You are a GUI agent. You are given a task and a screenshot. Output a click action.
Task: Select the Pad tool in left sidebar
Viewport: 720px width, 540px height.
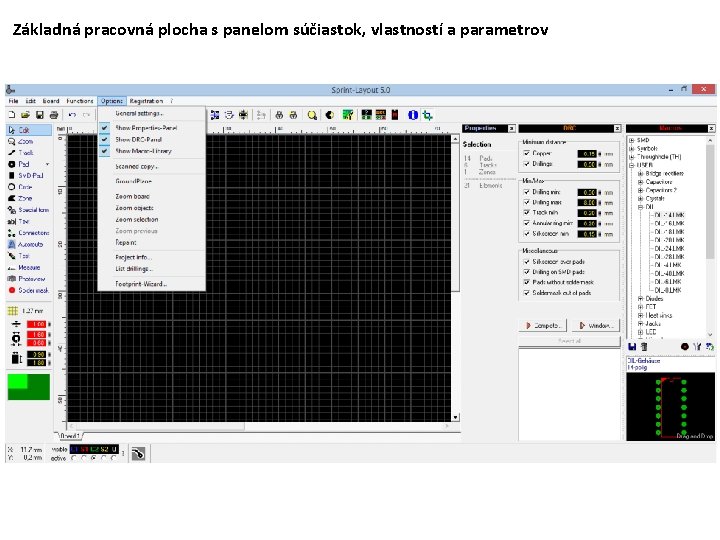24,164
